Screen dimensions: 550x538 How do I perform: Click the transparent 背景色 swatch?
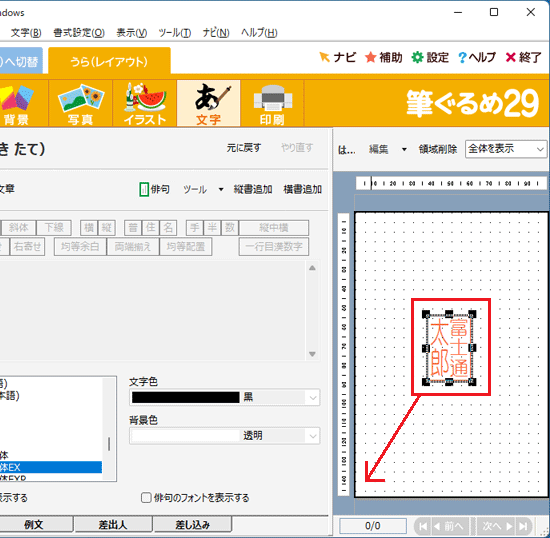pyautogui.click(x=186, y=436)
